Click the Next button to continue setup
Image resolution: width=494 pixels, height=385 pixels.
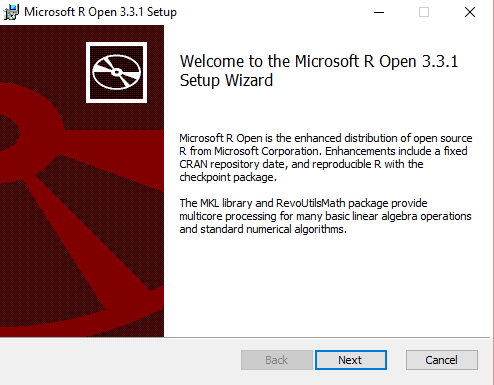pyautogui.click(x=351, y=360)
